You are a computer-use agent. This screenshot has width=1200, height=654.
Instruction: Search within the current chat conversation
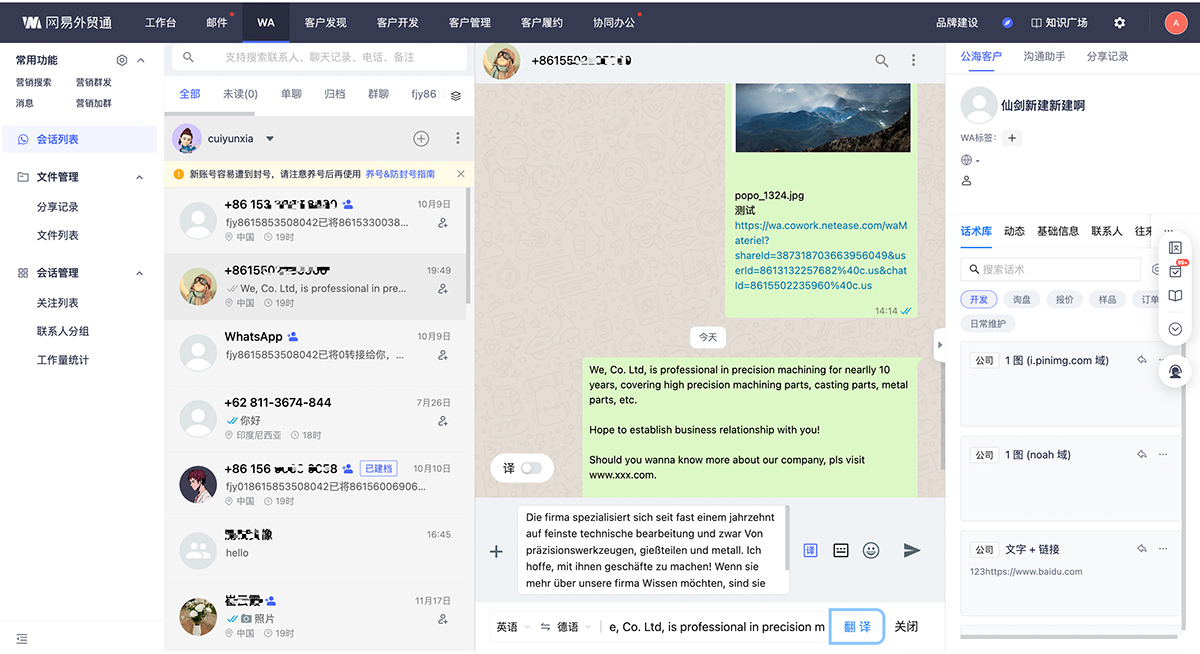point(881,61)
